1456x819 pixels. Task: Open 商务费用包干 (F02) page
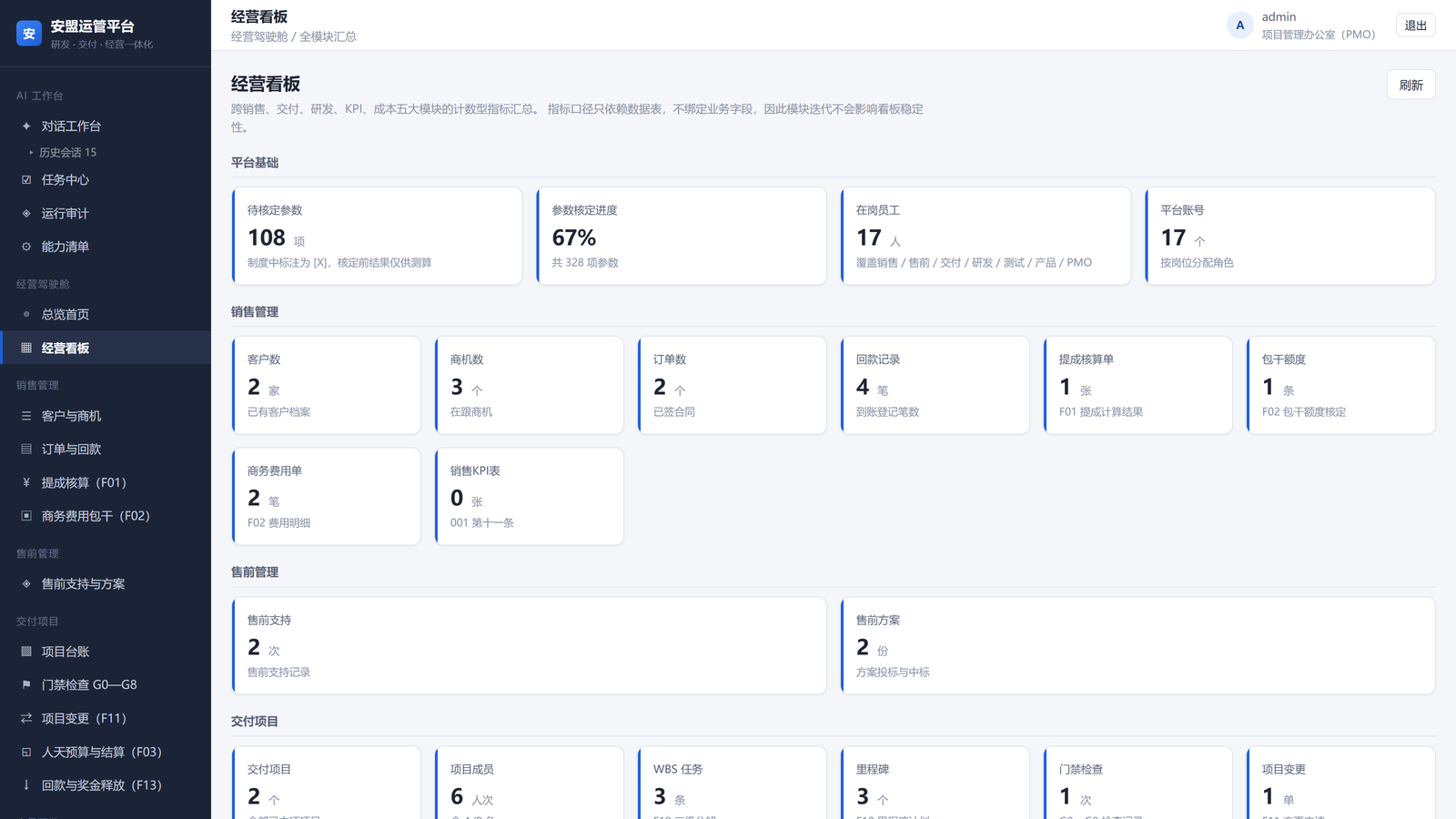pos(106,516)
